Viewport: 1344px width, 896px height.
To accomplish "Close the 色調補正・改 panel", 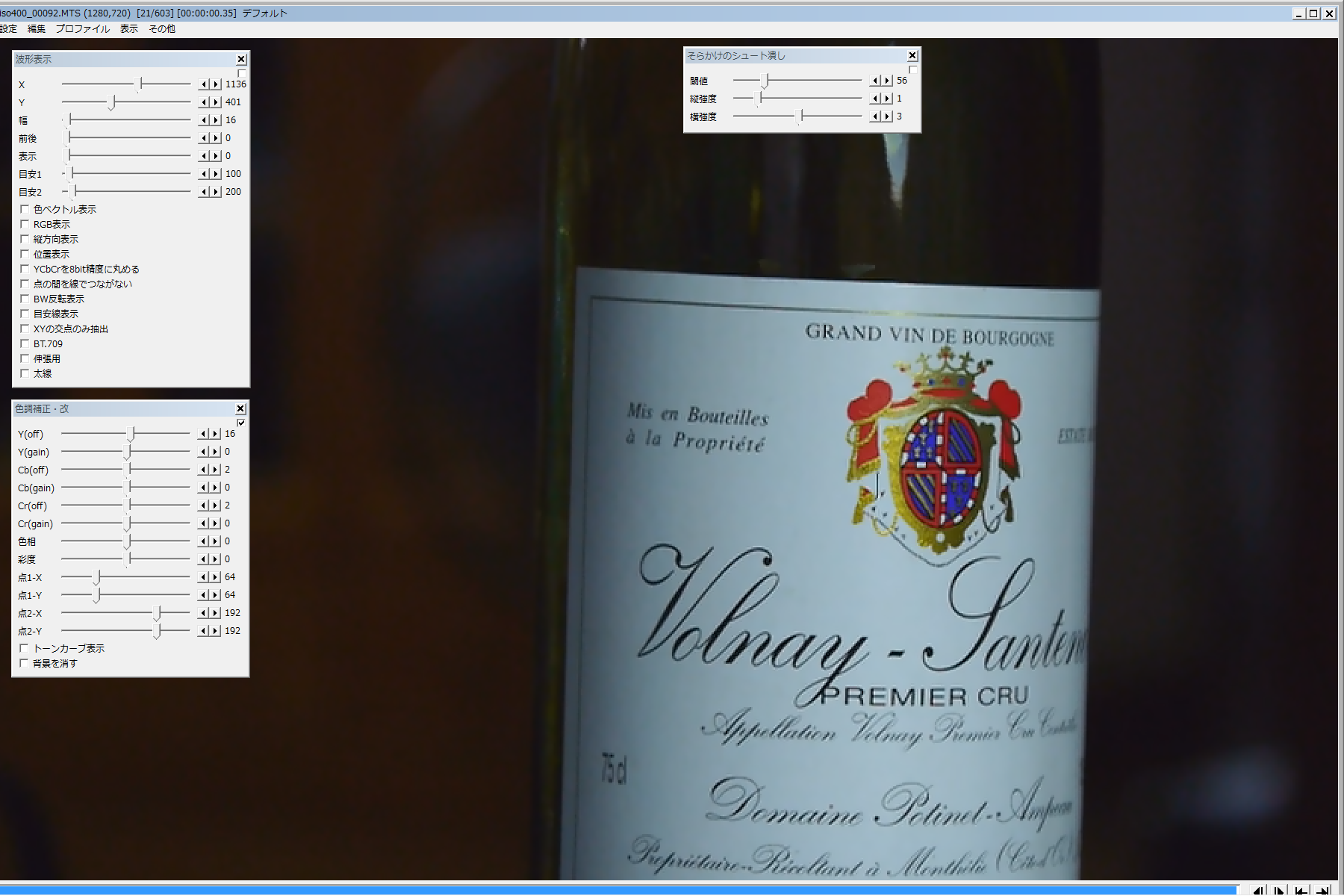I will pos(240,408).
